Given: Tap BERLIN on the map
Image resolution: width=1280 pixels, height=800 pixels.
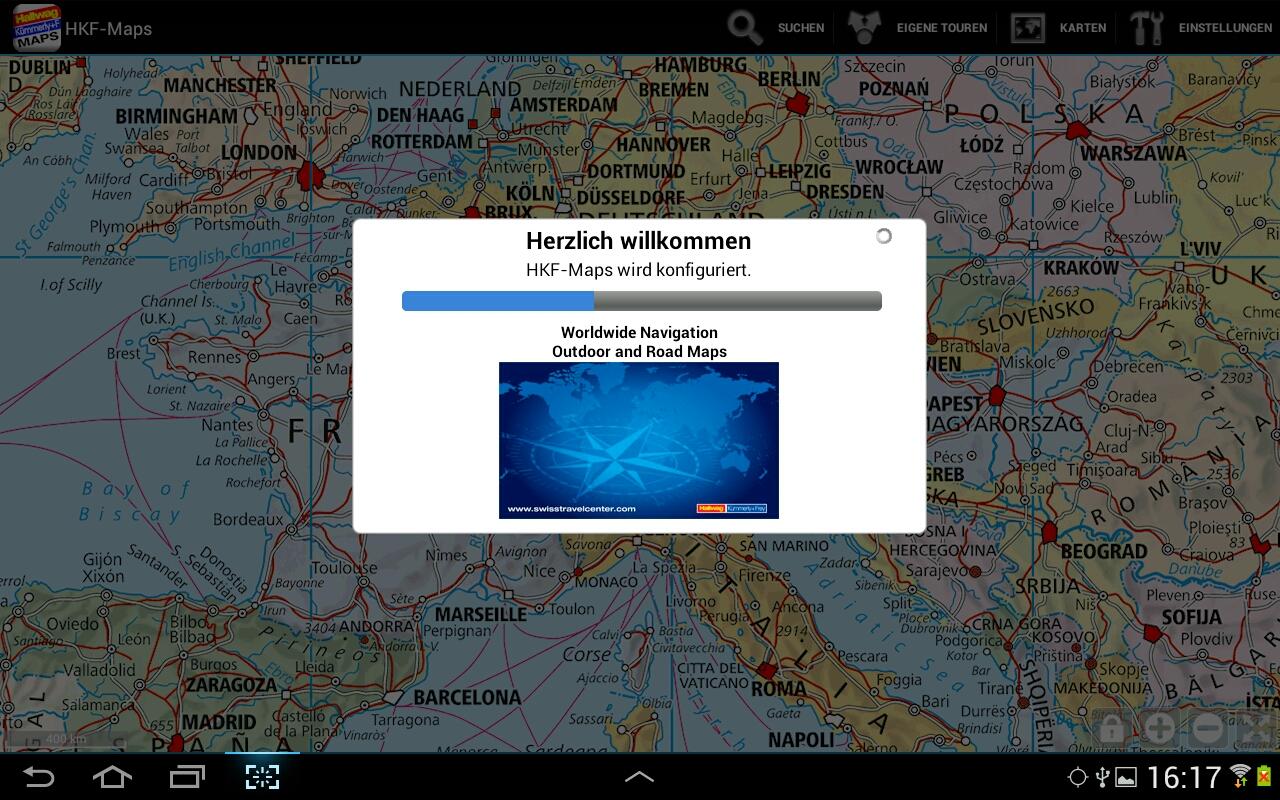Looking at the screenshot, I should [x=789, y=79].
